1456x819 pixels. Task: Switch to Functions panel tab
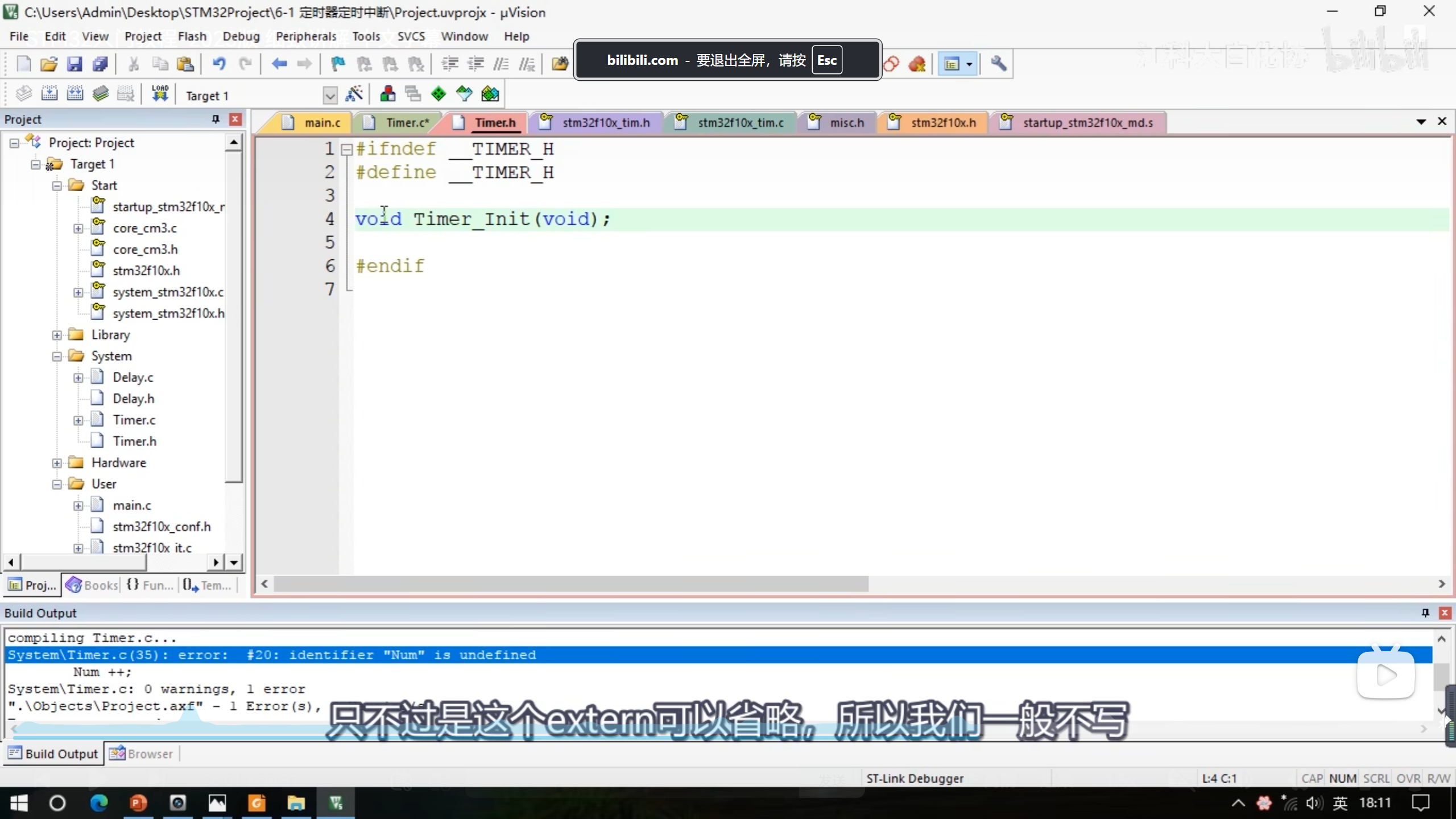150,585
